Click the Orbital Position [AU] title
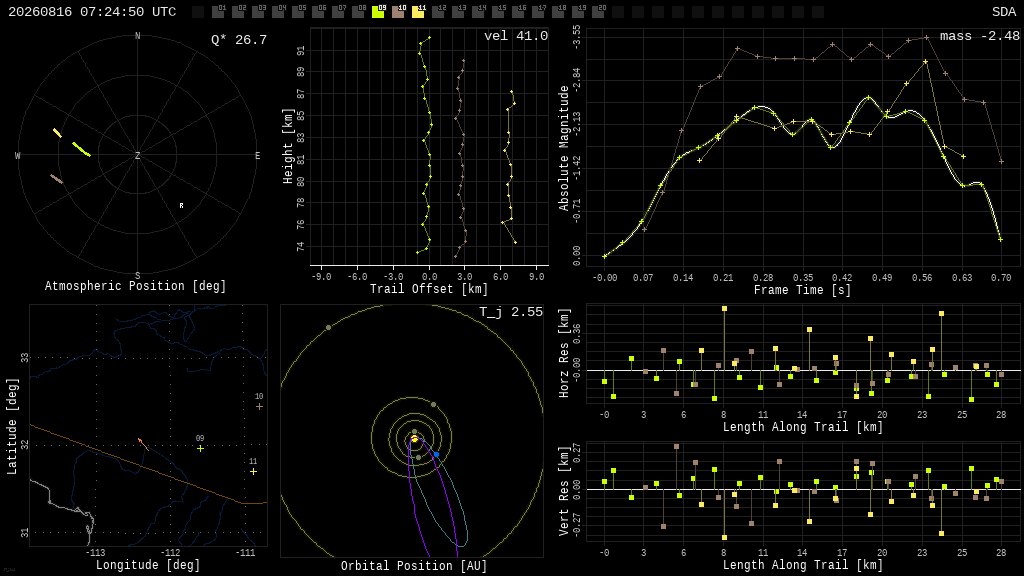The width and height of the screenshot is (1024, 576). 414,566
